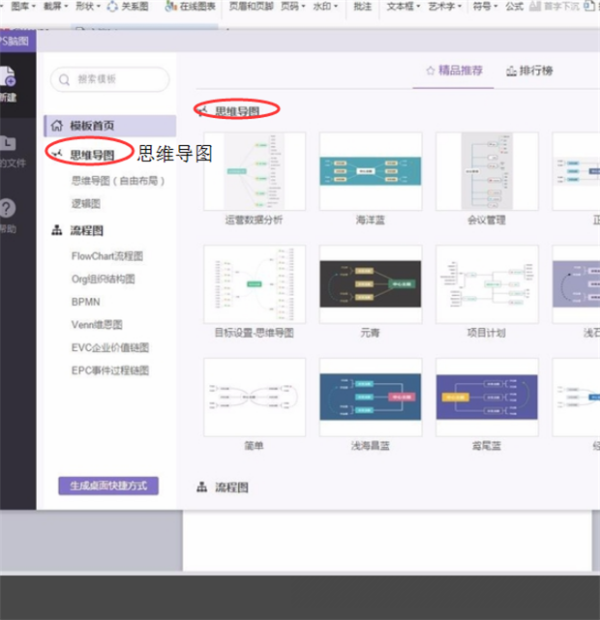Open the 文本框 text box dropdown
This screenshot has width=600, height=620.
[403, 6]
